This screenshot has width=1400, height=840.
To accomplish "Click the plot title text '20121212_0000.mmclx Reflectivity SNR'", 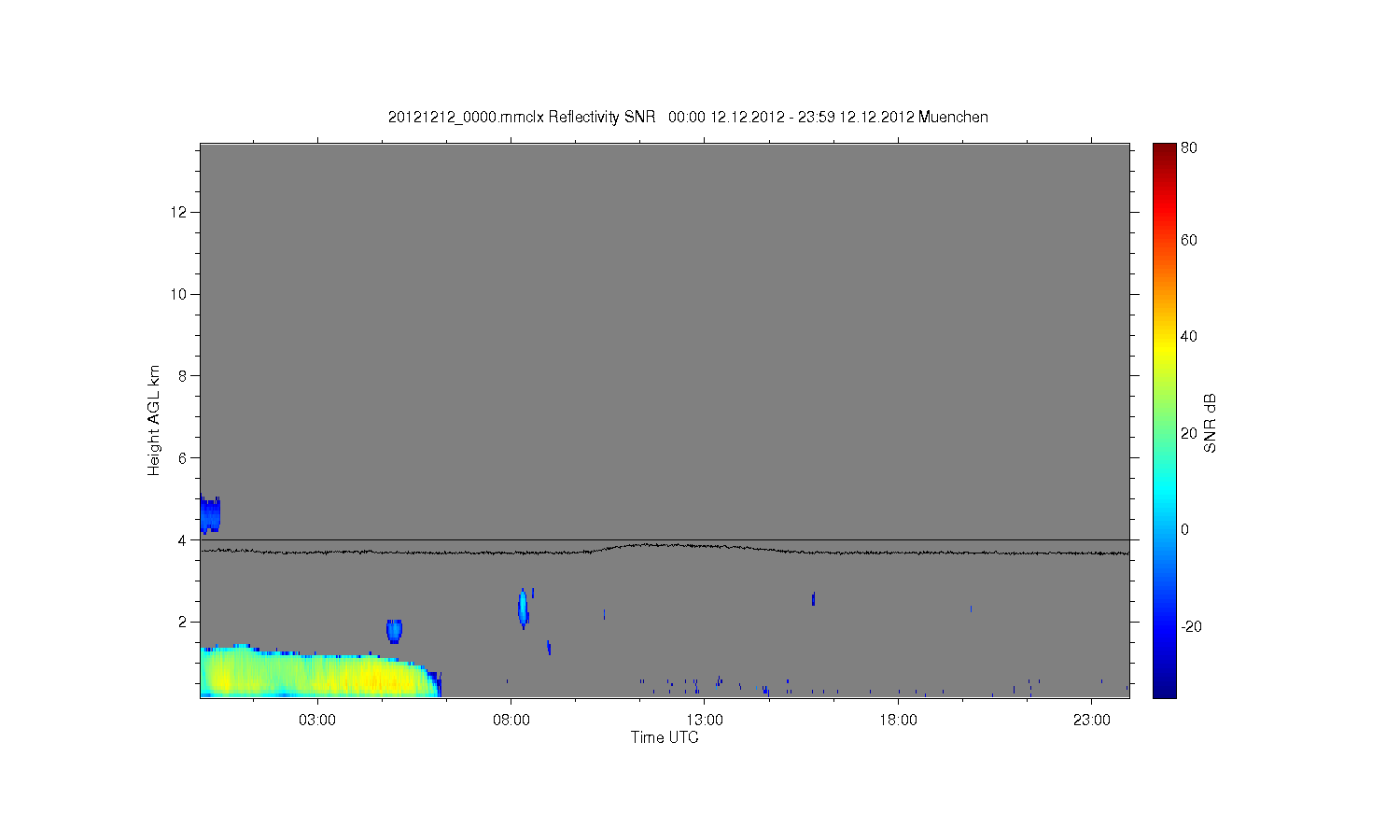I will tap(522, 118).
